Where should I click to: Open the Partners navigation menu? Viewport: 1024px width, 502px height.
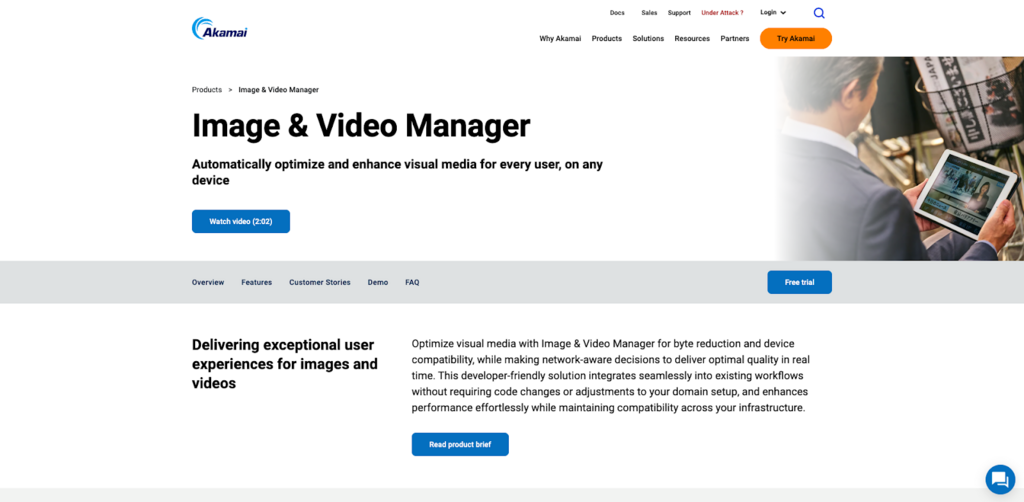click(x=735, y=39)
